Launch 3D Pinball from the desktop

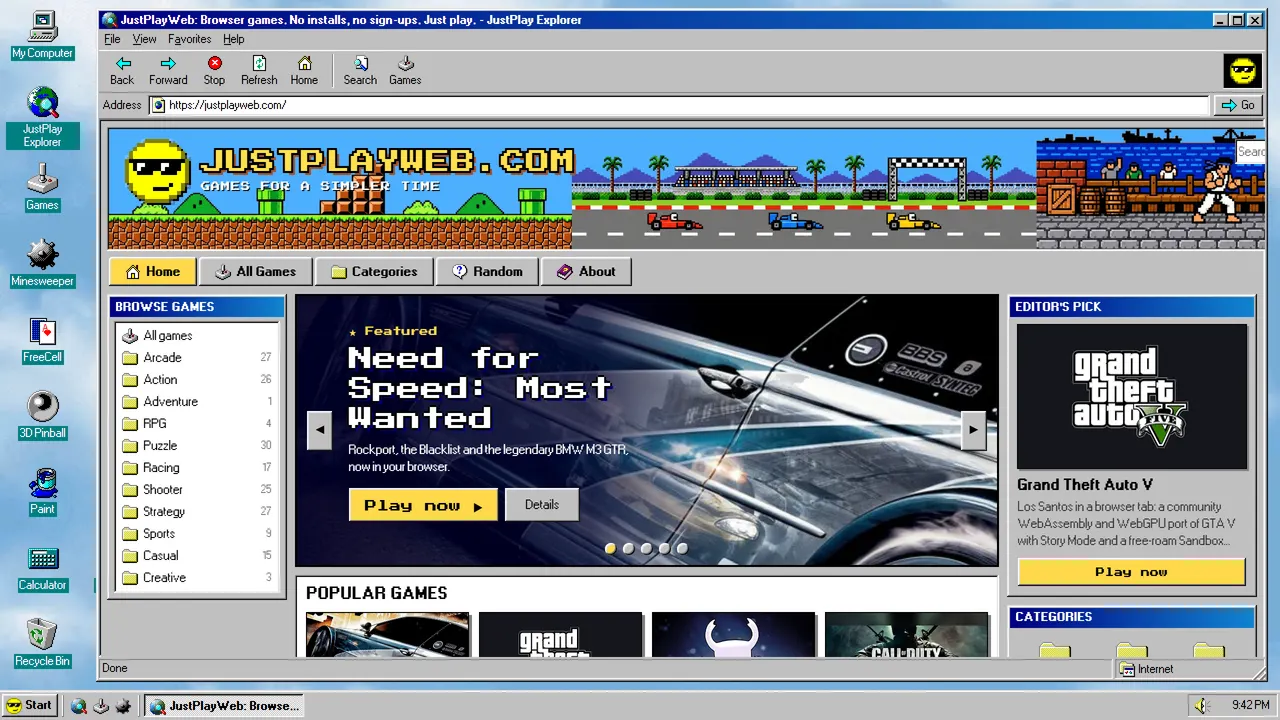coord(42,415)
